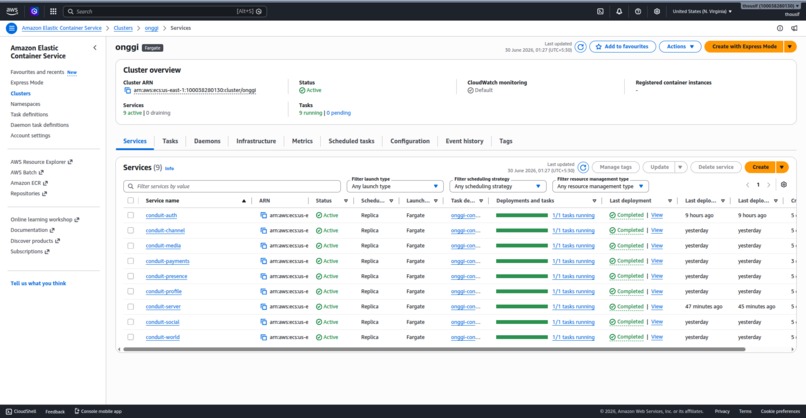Check the conduit-world service row
Image resolution: width=806 pixels, height=418 pixels.
click(131, 337)
